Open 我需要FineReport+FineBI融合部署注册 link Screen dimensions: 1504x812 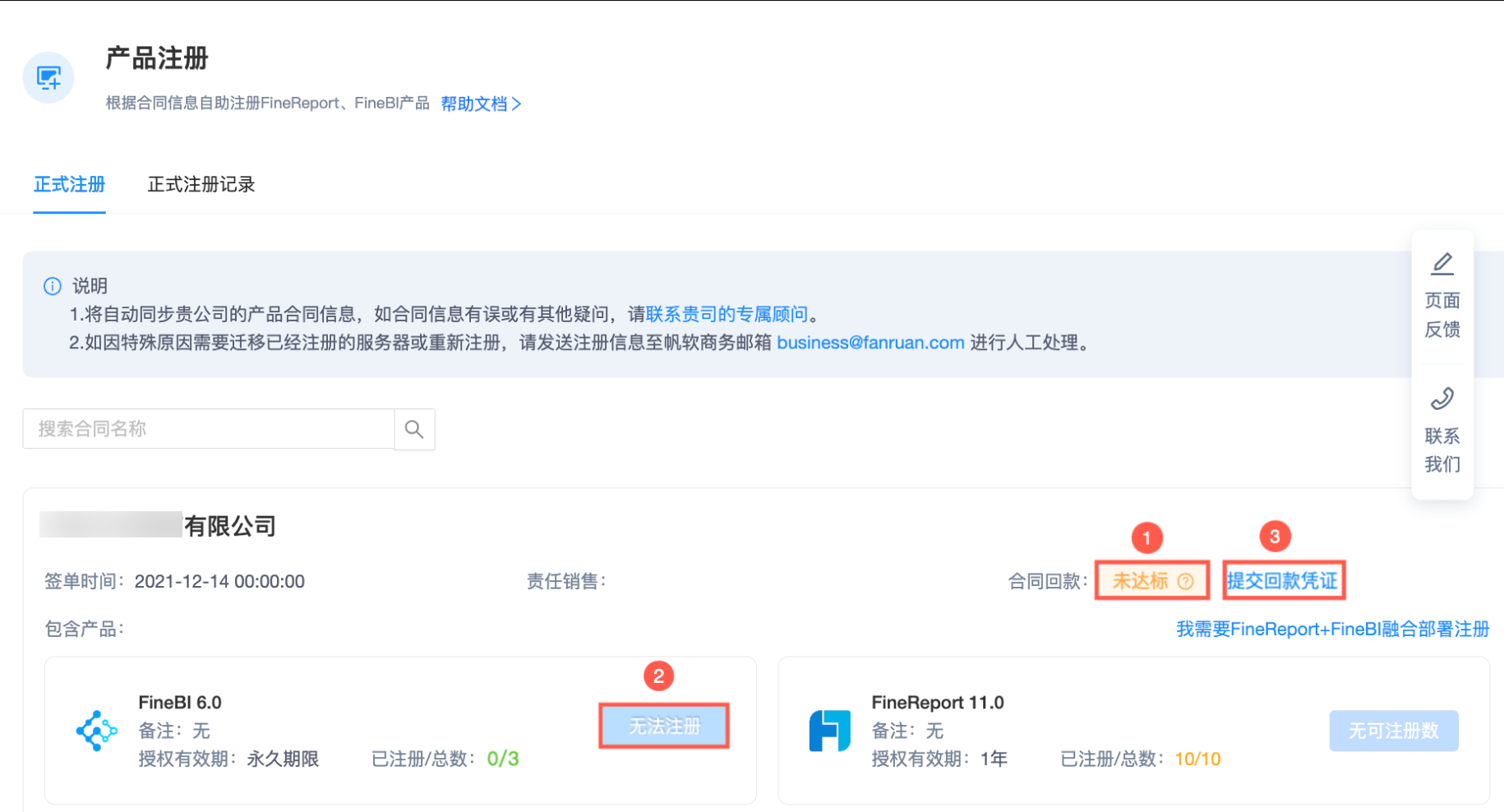[1333, 630]
